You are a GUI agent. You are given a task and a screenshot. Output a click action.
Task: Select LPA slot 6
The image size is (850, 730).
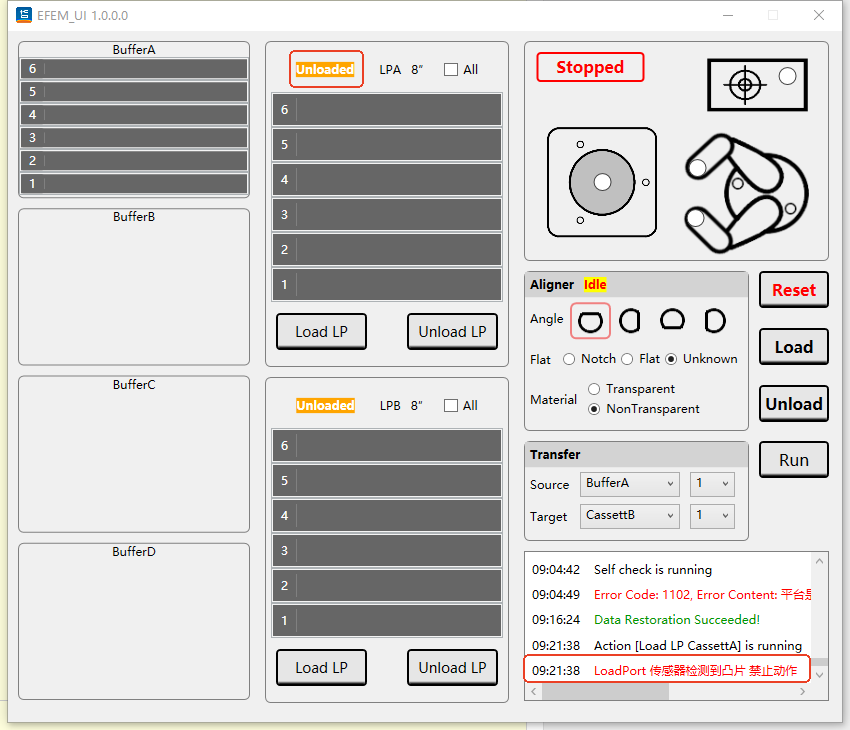[x=387, y=109]
